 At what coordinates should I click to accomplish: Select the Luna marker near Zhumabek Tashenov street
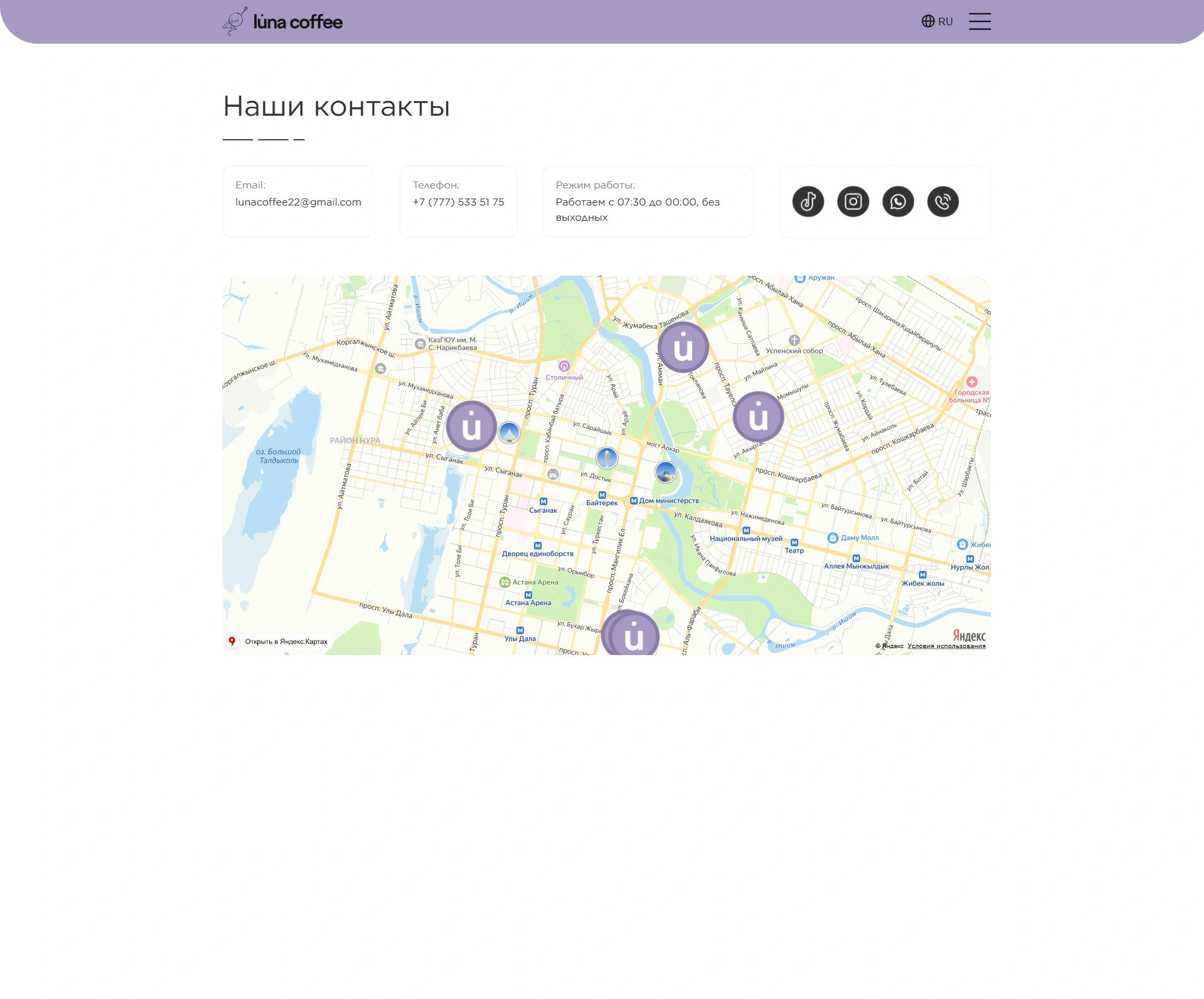point(683,348)
